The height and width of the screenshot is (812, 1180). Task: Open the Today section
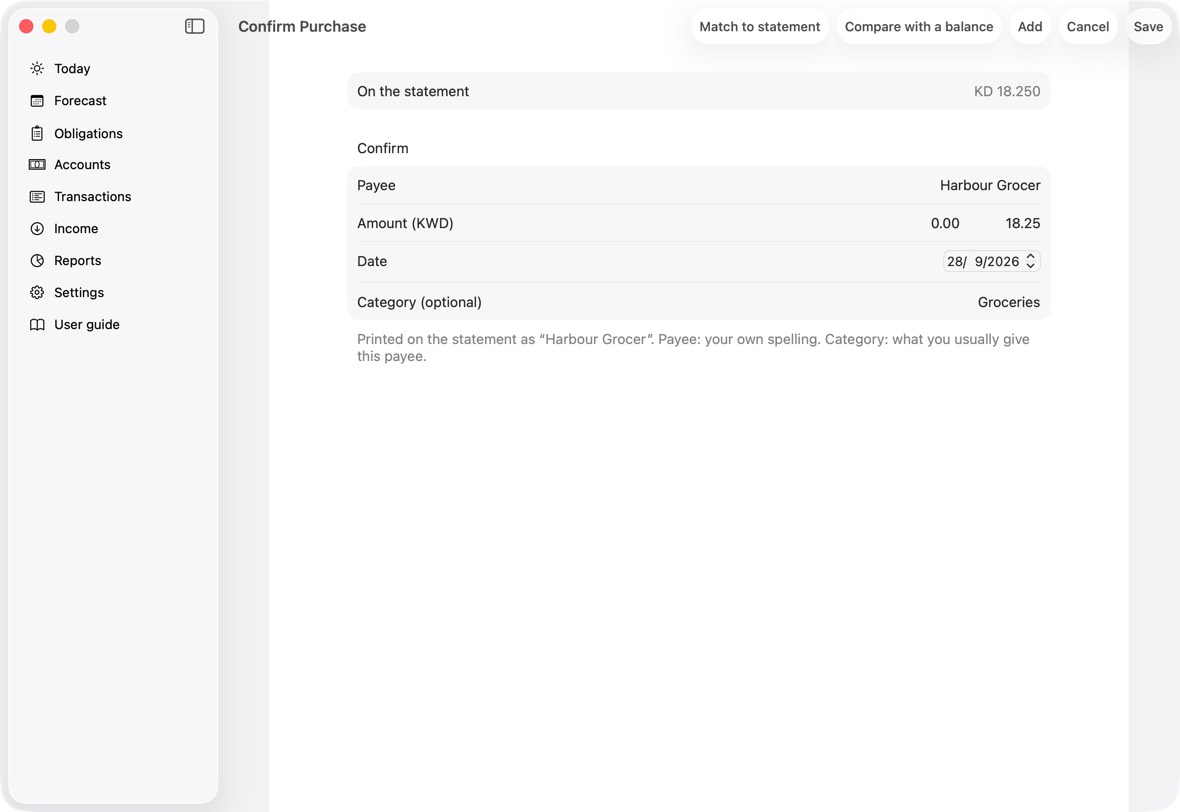[x=72, y=68]
